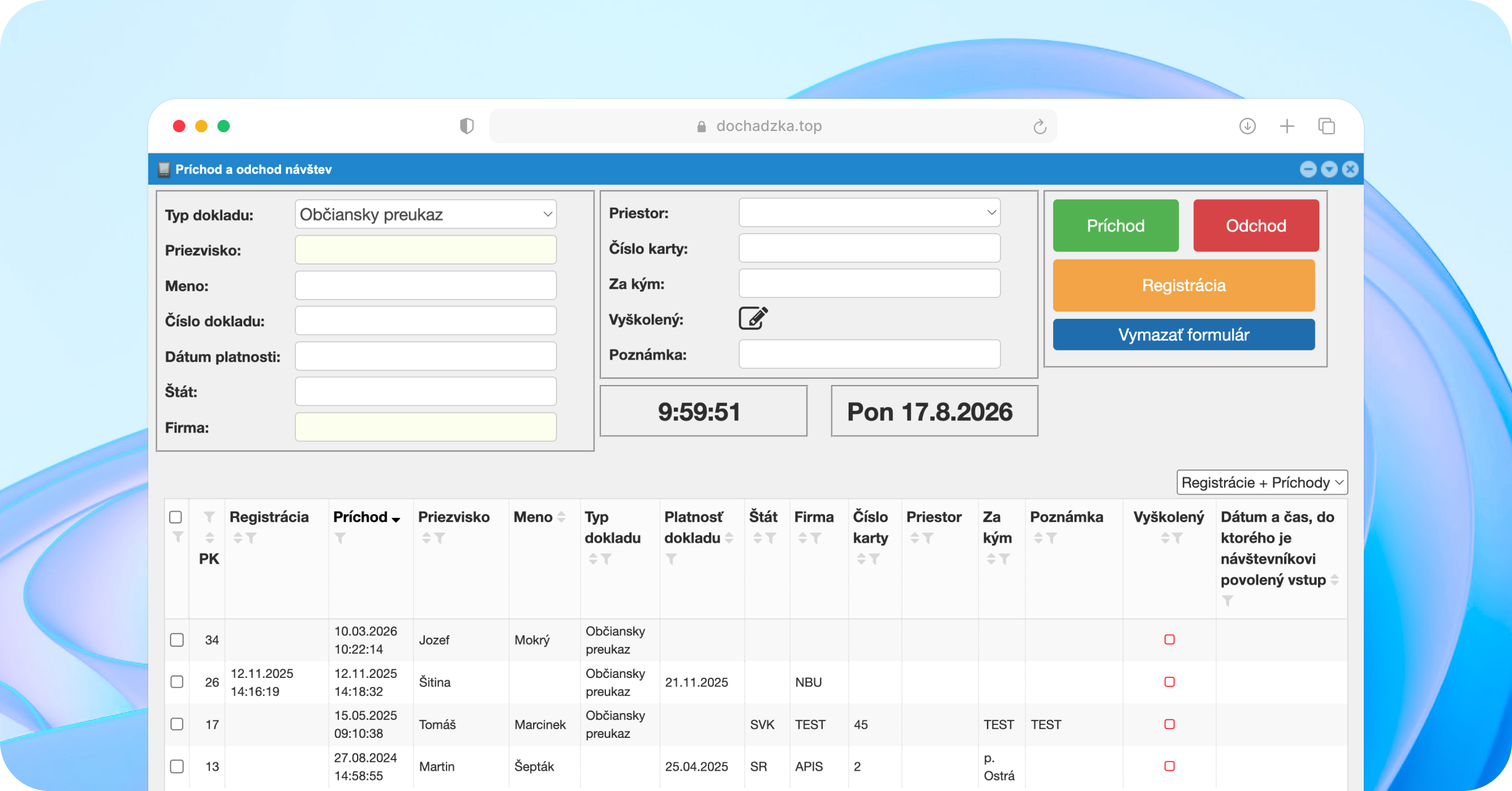Click the browser address bar dochadzka.top

(x=773, y=126)
